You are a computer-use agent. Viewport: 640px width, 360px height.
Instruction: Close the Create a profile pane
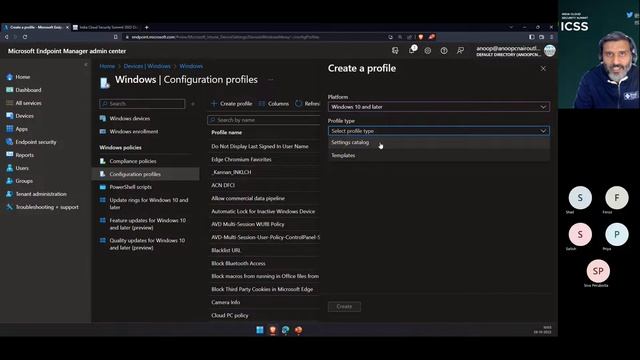(x=543, y=69)
